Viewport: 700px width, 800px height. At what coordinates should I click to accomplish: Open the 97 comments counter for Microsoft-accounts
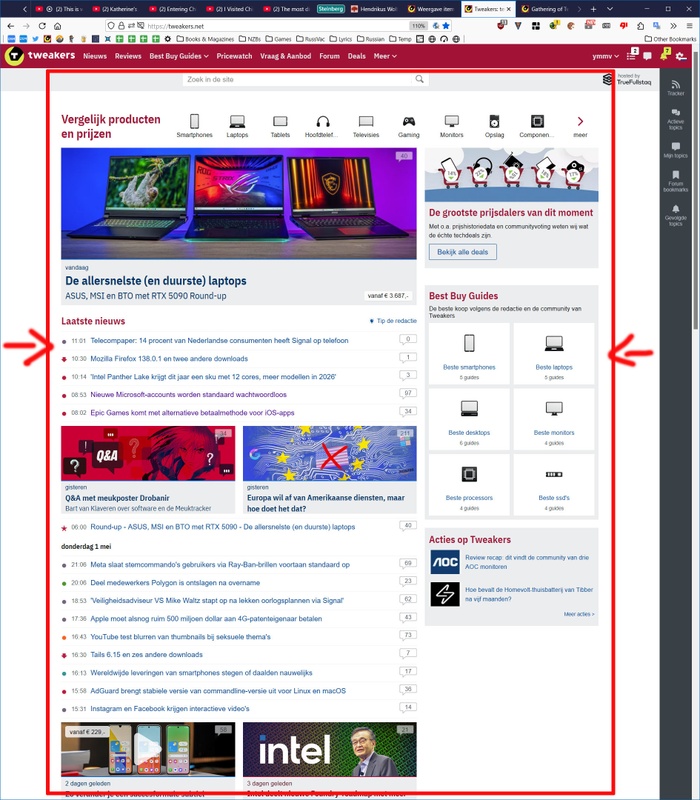click(x=408, y=393)
